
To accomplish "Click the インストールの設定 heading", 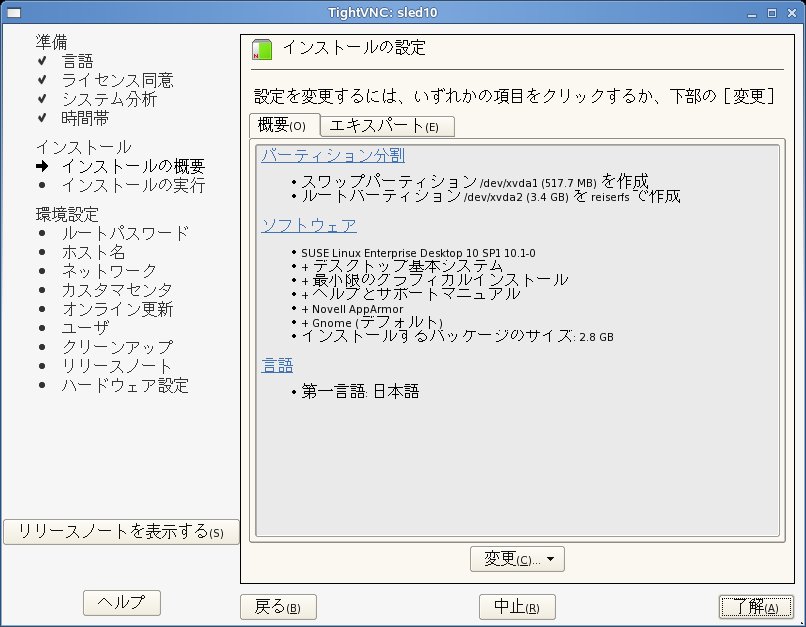I will click(x=354, y=48).
